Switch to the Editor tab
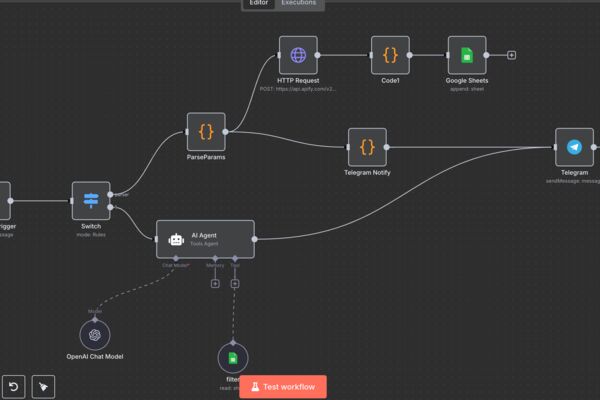This screenshot has height=400, width=600. point(259,3)
